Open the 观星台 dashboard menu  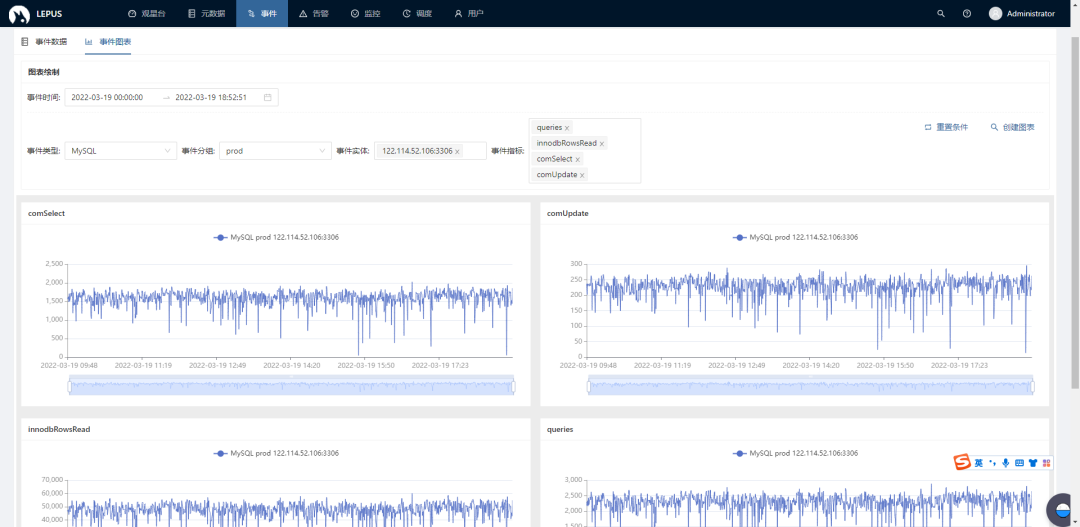coord(146,14)
